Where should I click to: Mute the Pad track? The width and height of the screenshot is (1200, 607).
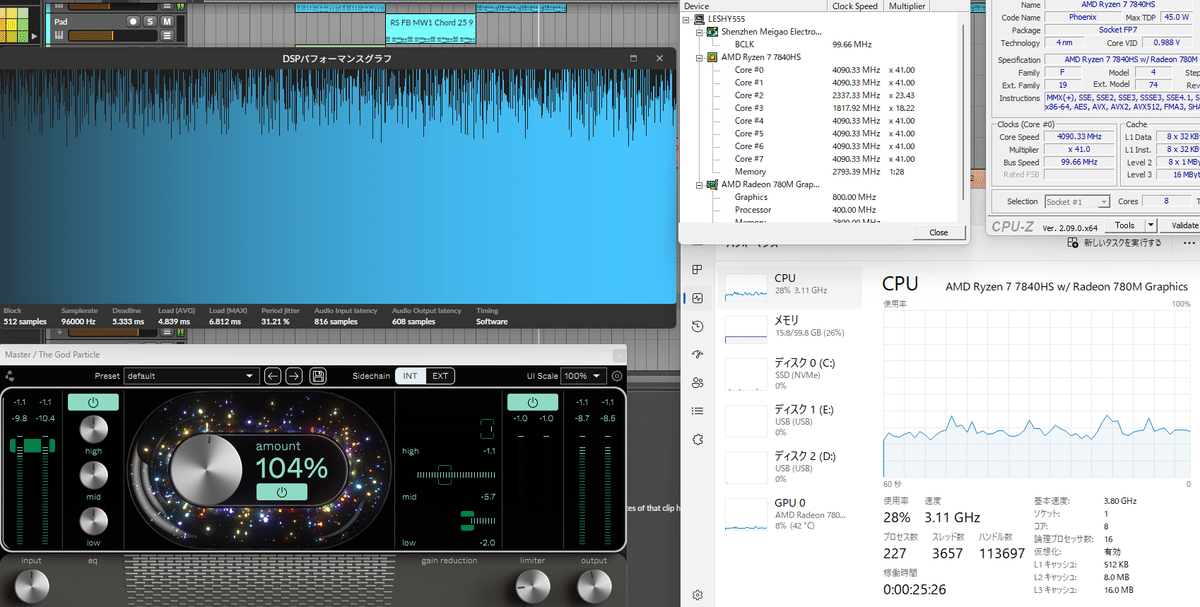pos(167,21)
